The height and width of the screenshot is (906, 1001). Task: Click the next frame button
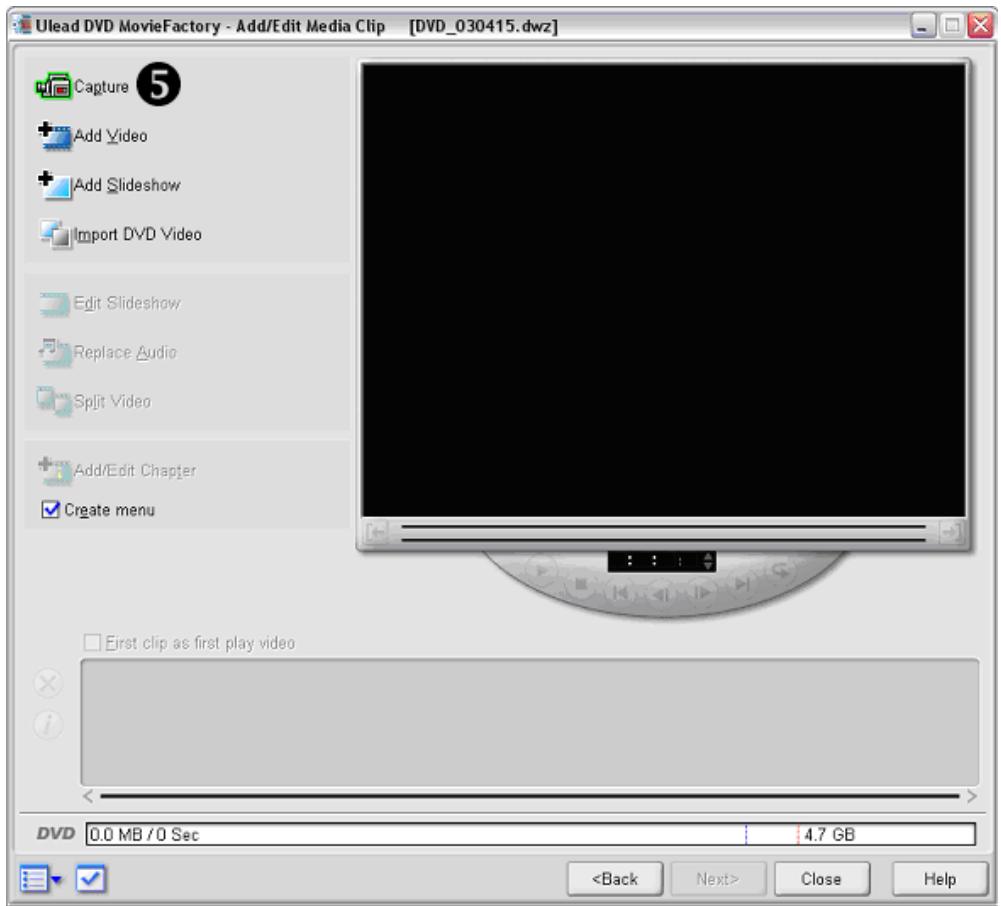(x=702, y=593)
